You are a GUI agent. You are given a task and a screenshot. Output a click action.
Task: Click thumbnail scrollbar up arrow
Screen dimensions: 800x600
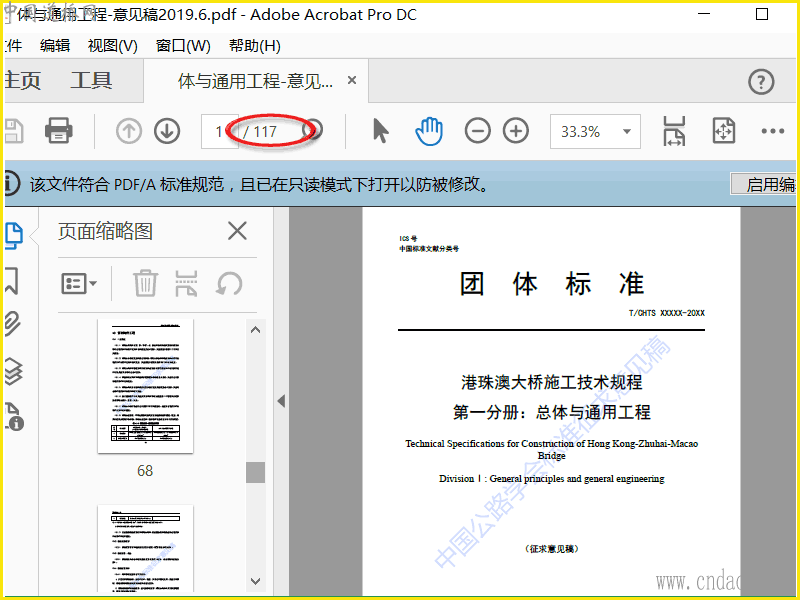256,330
